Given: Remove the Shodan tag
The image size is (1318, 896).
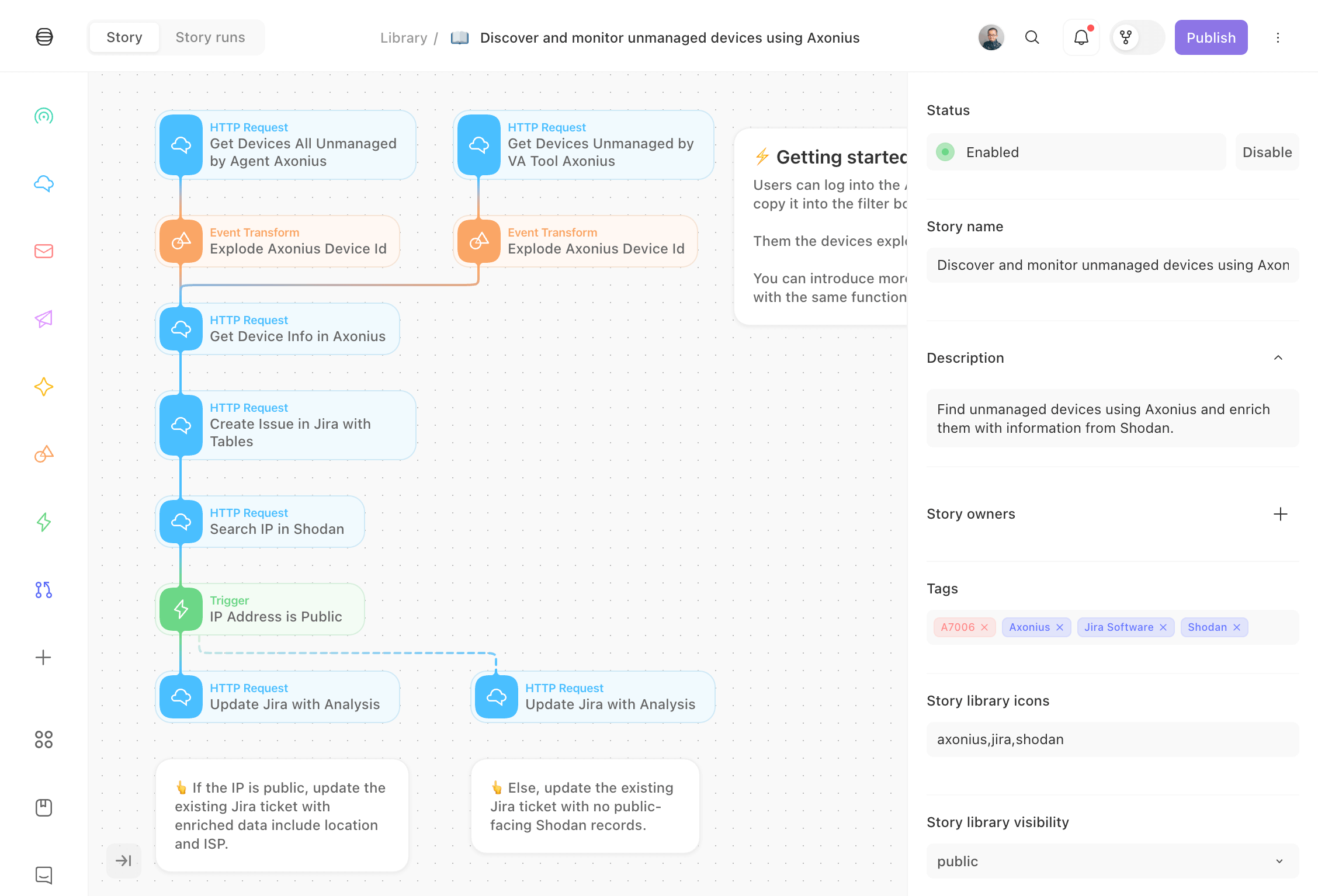Looking at the screenshot, I should click(x=1237, y=627).
